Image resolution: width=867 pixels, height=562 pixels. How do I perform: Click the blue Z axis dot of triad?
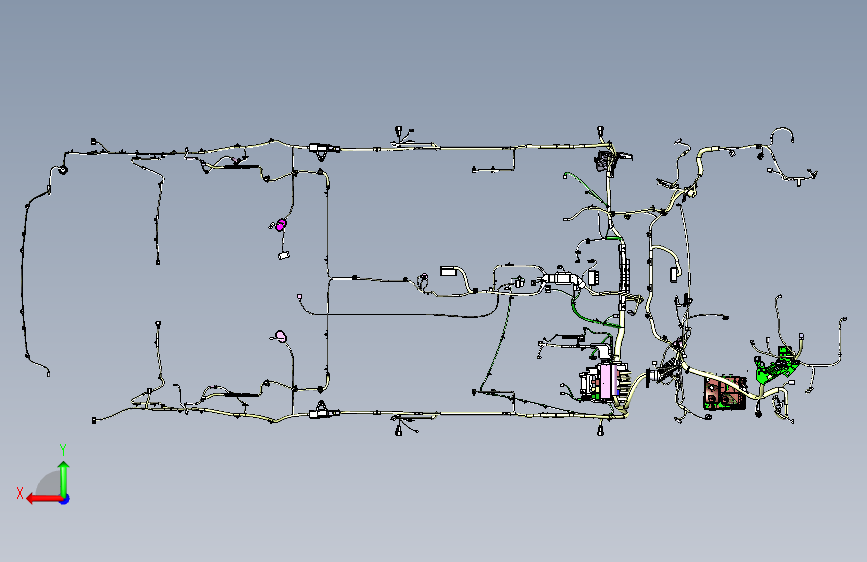coord(65,499)
